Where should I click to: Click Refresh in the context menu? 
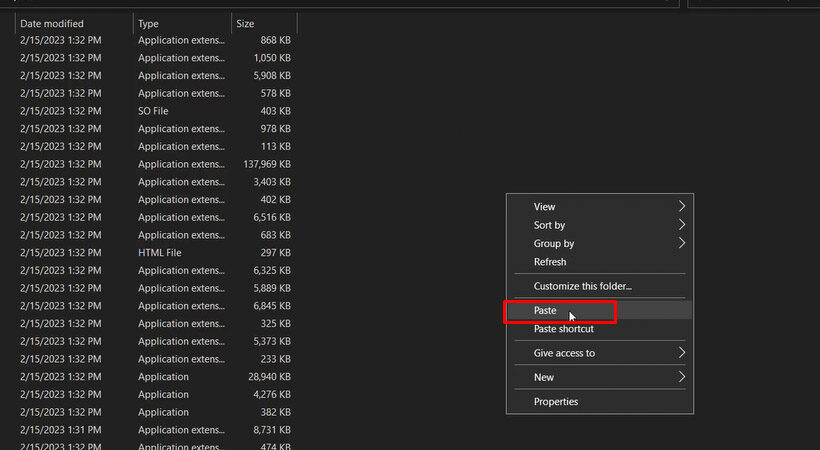(x=550, y=262)
